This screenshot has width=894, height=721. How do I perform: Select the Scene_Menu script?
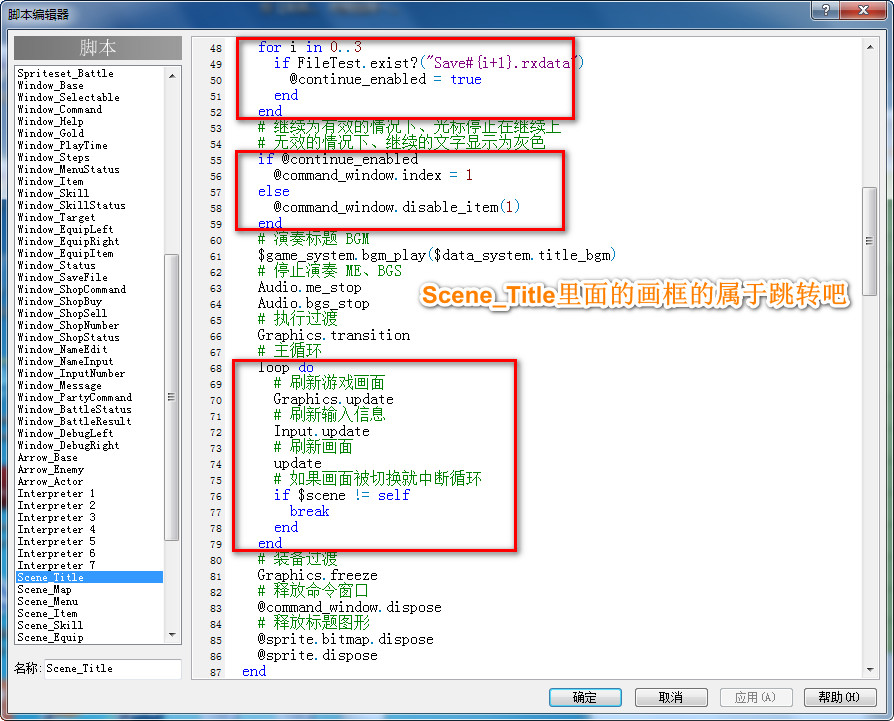point(48,601)
